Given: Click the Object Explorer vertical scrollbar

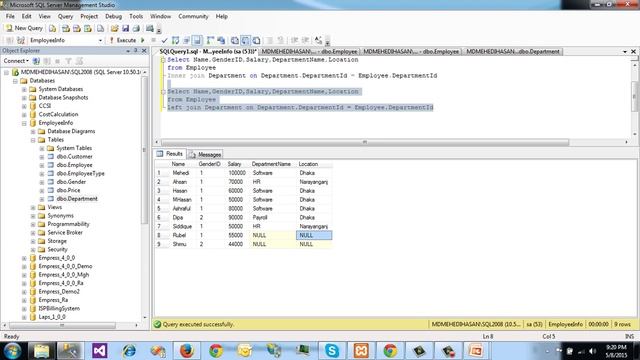Looking at the screenshot, I should (144, 149).
